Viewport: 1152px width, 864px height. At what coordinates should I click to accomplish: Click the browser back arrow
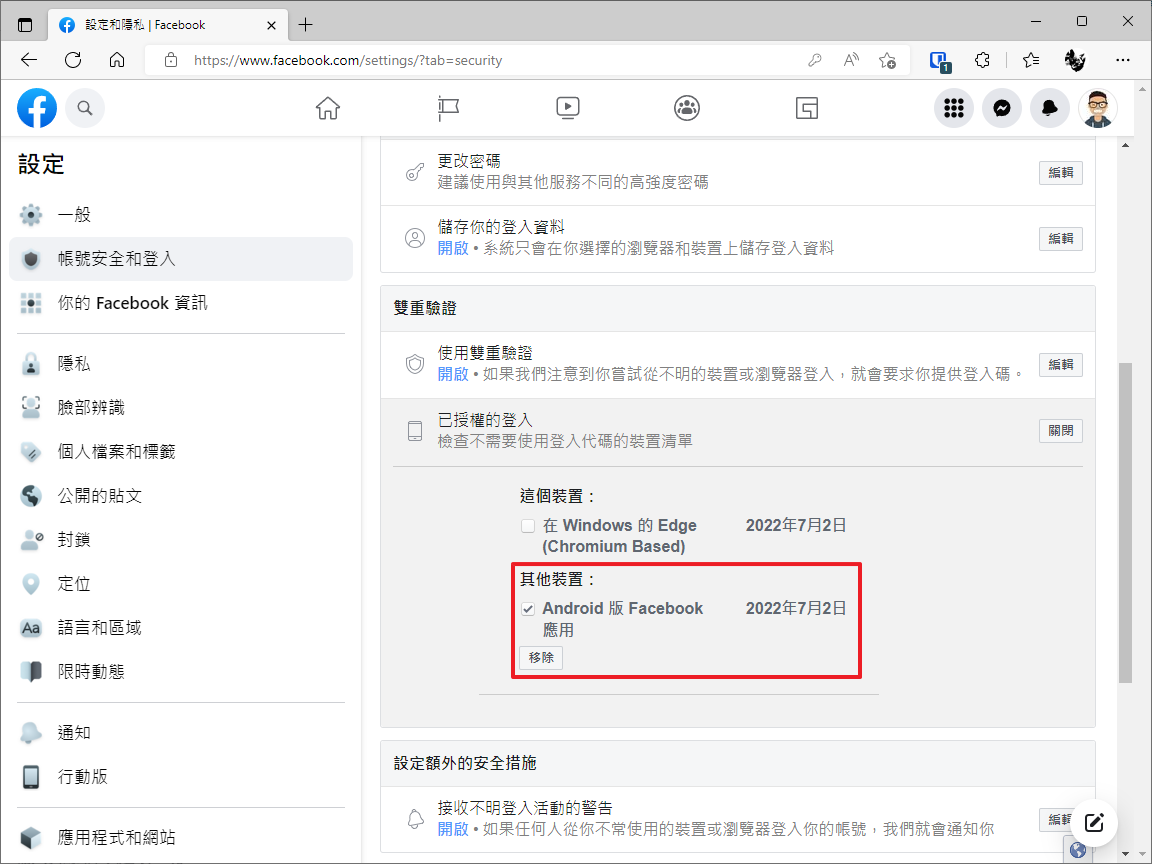pyautogui.click(x=29, y=60)
